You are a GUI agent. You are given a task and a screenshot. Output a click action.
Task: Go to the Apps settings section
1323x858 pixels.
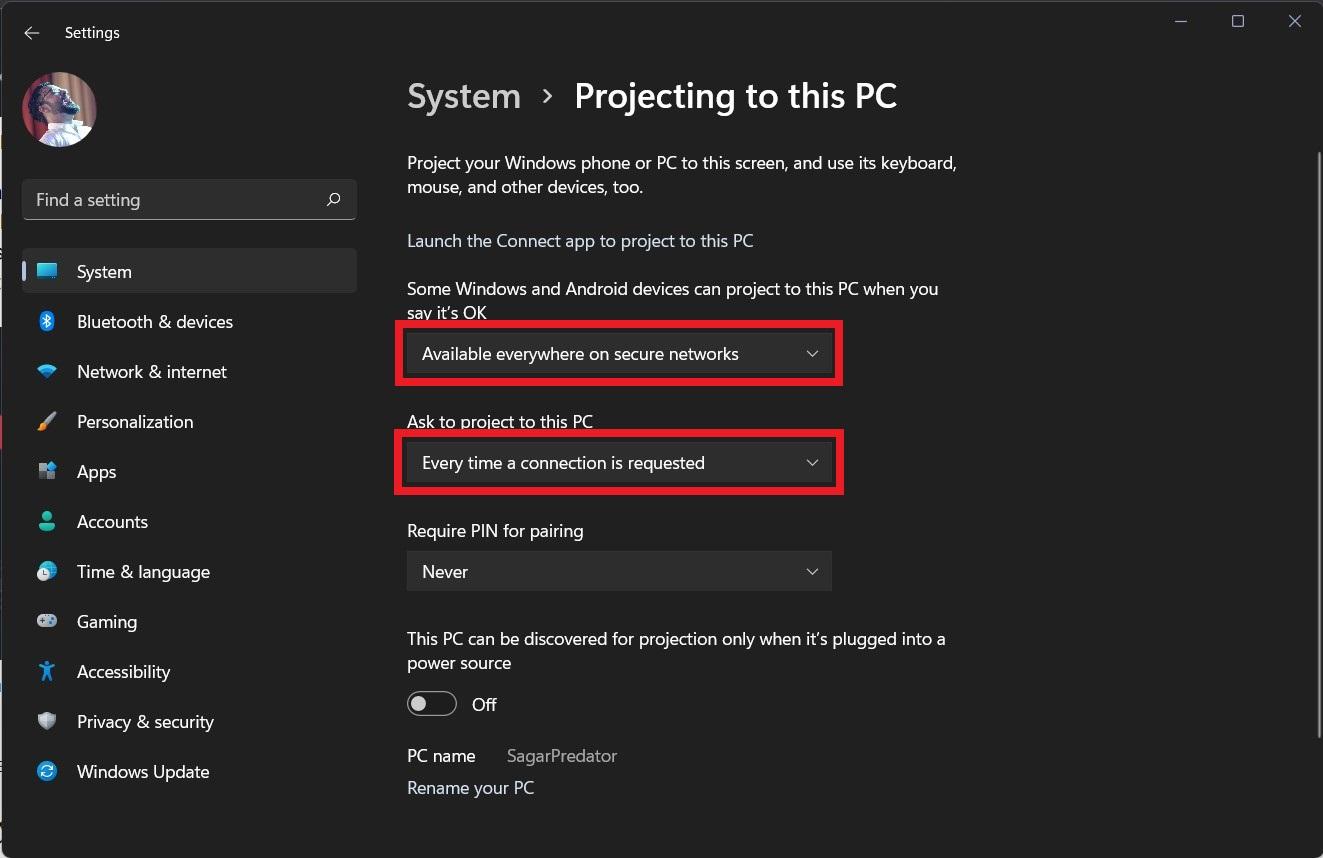pos(97,472)
